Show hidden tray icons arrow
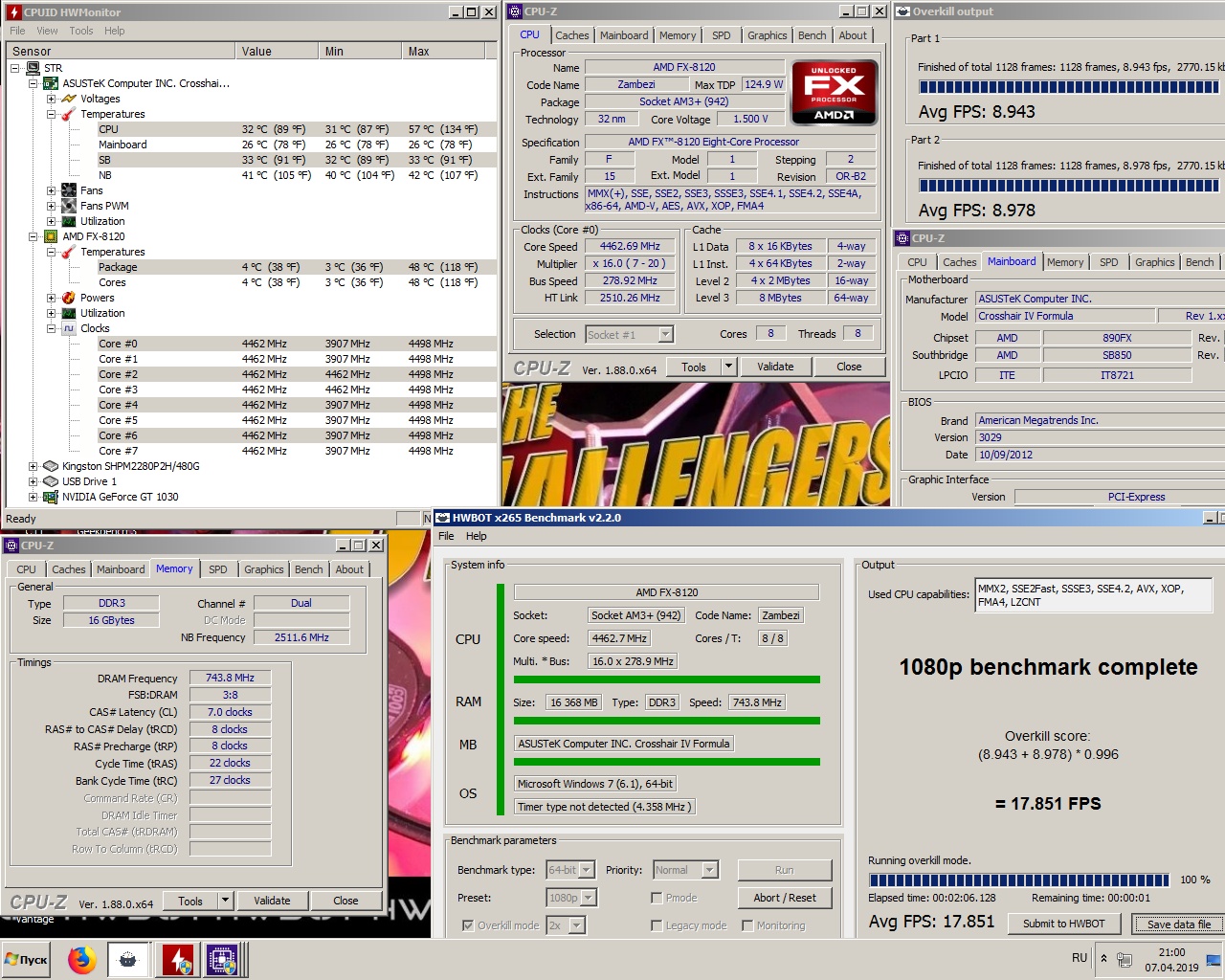 tap(1103, 958)
